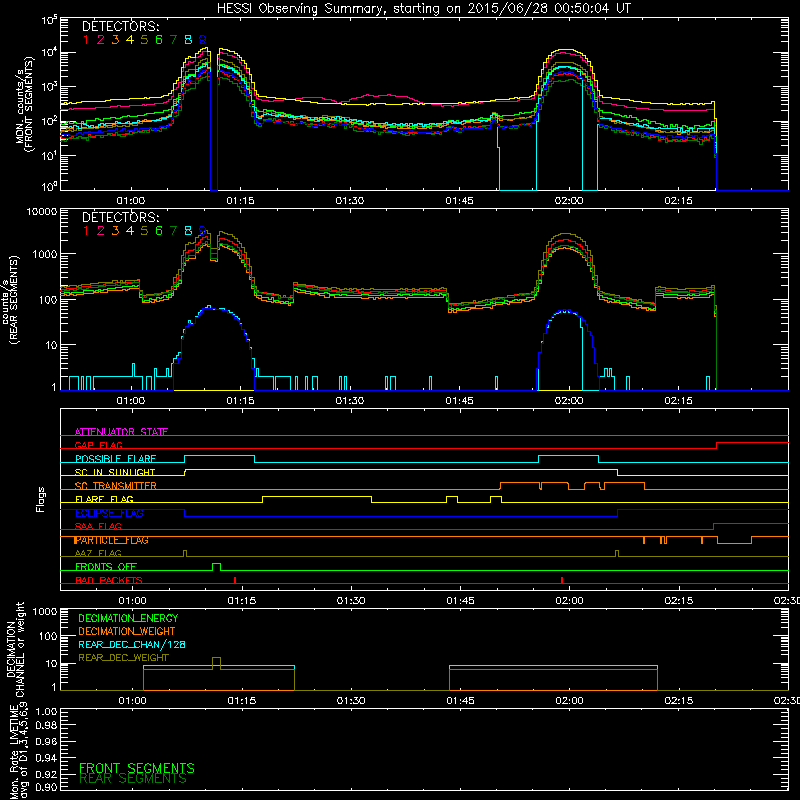Click the SAA FLAG label

coord(98,526)
